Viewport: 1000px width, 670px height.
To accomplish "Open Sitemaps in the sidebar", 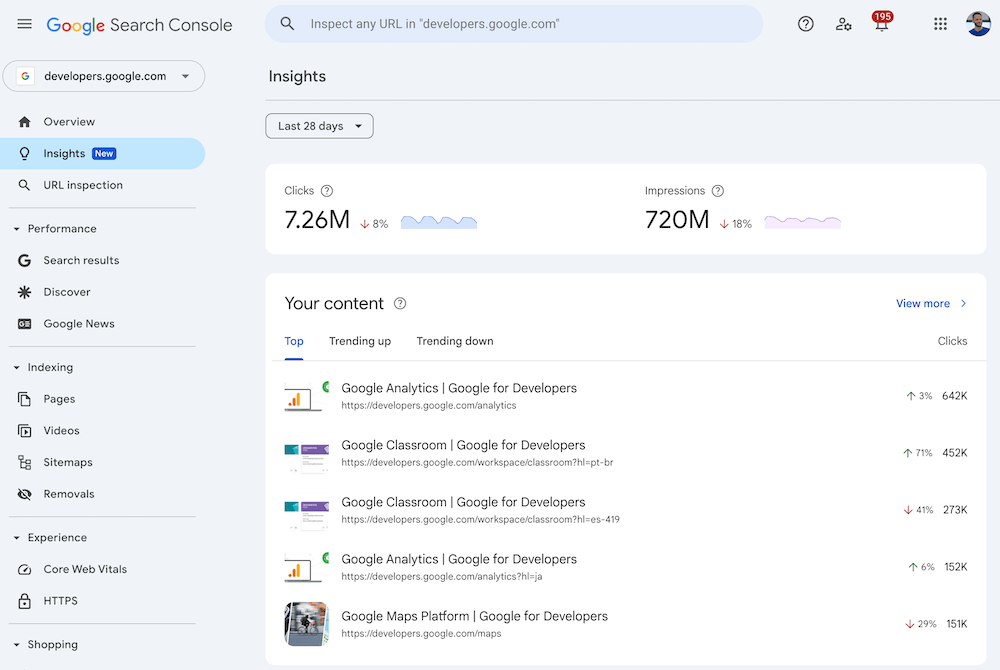I will point(102,462).
